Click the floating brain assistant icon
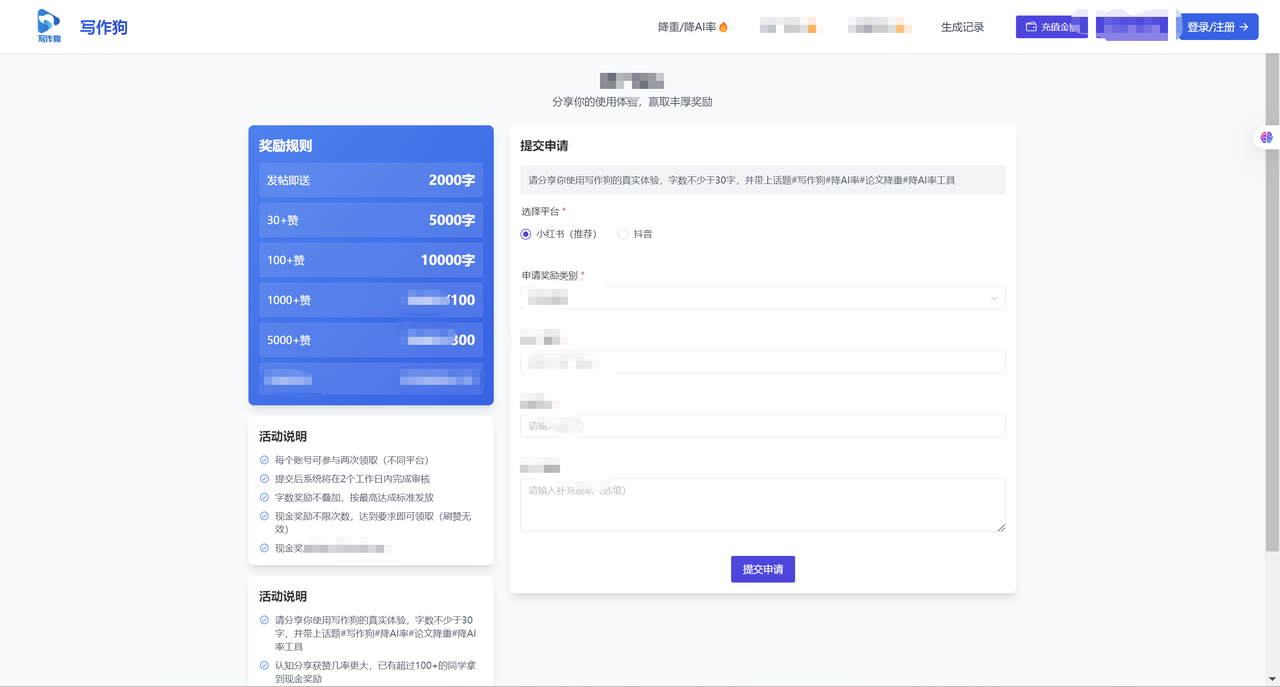The width and height of the screenshot is (1280, 687). (x=1267, y=137)
